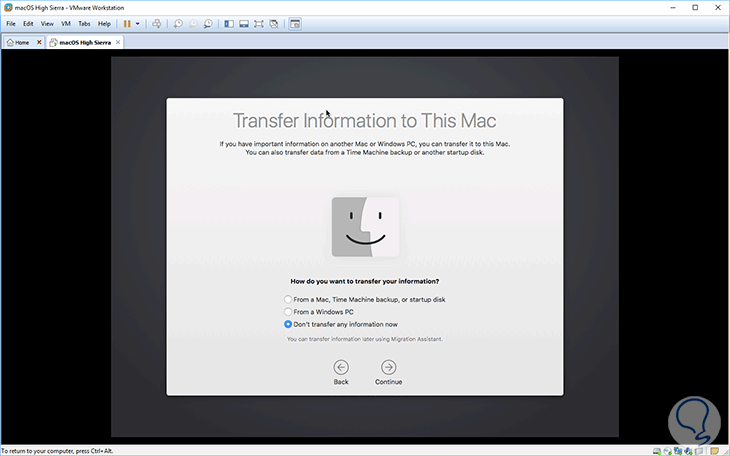Open the power options dropdown arrow
Screen dimensions: 730x456
137,24
